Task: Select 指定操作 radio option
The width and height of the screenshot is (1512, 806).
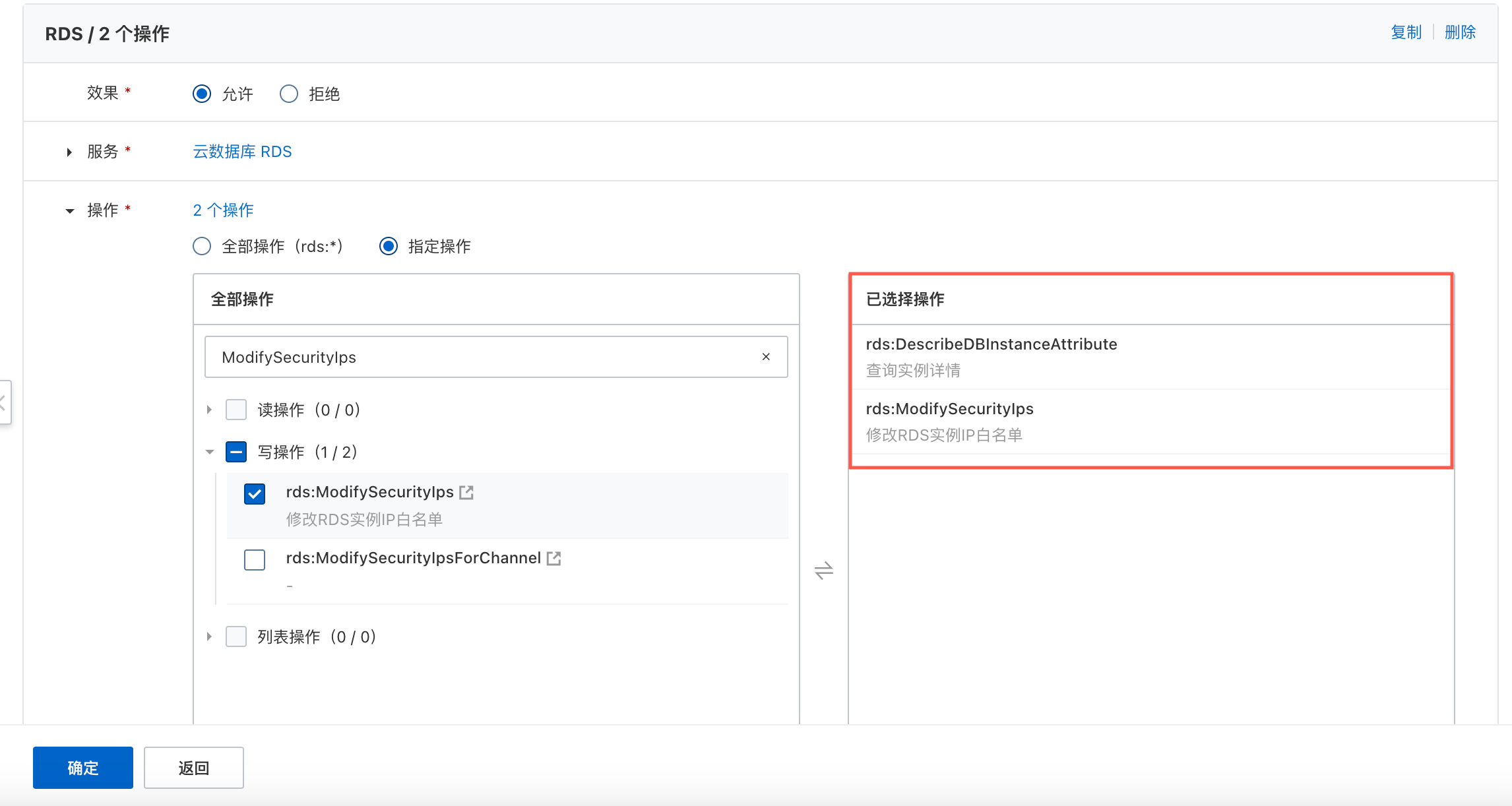Action: click(389, 247)
